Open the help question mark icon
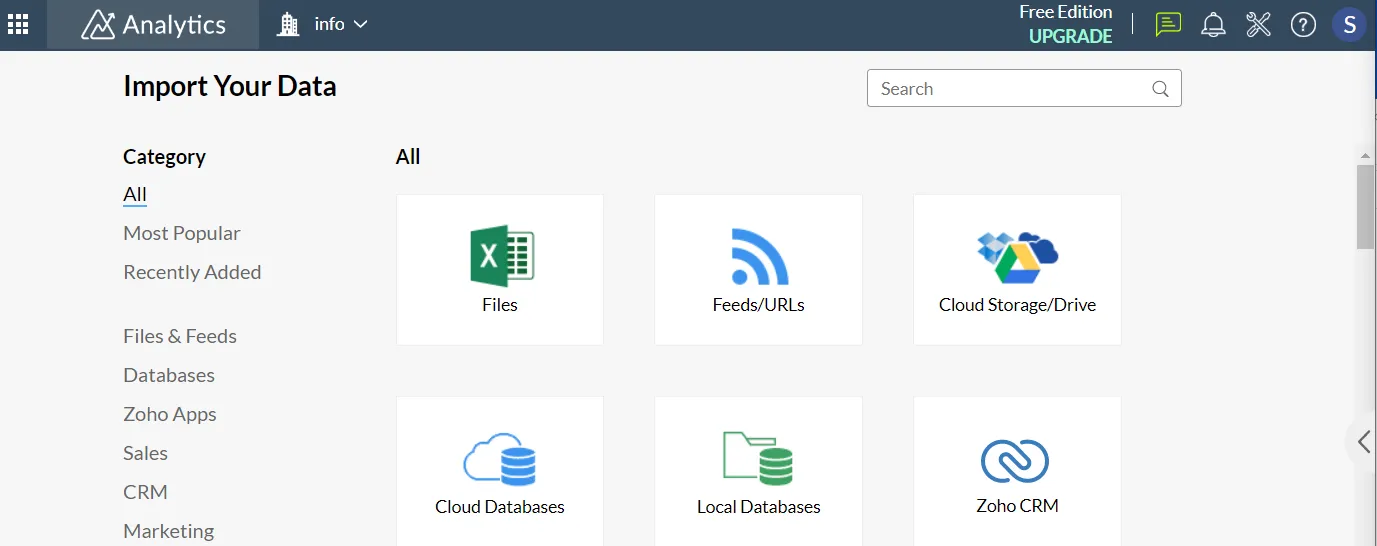Viewport: 1377px width, 546px height. coord(1303,25)
